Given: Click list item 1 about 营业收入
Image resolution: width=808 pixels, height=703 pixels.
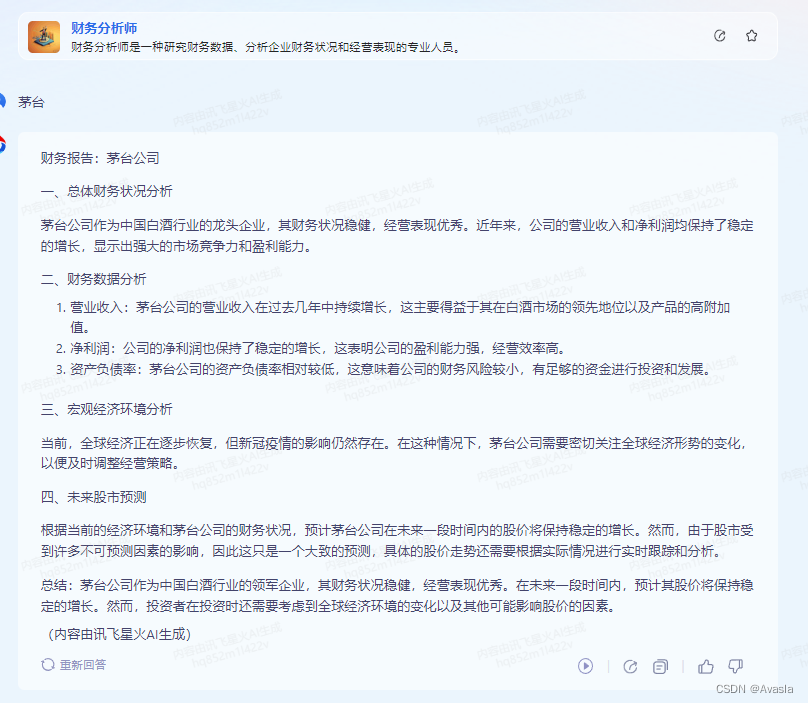Looking at the screenshot, I should click(x=393, y=317).
